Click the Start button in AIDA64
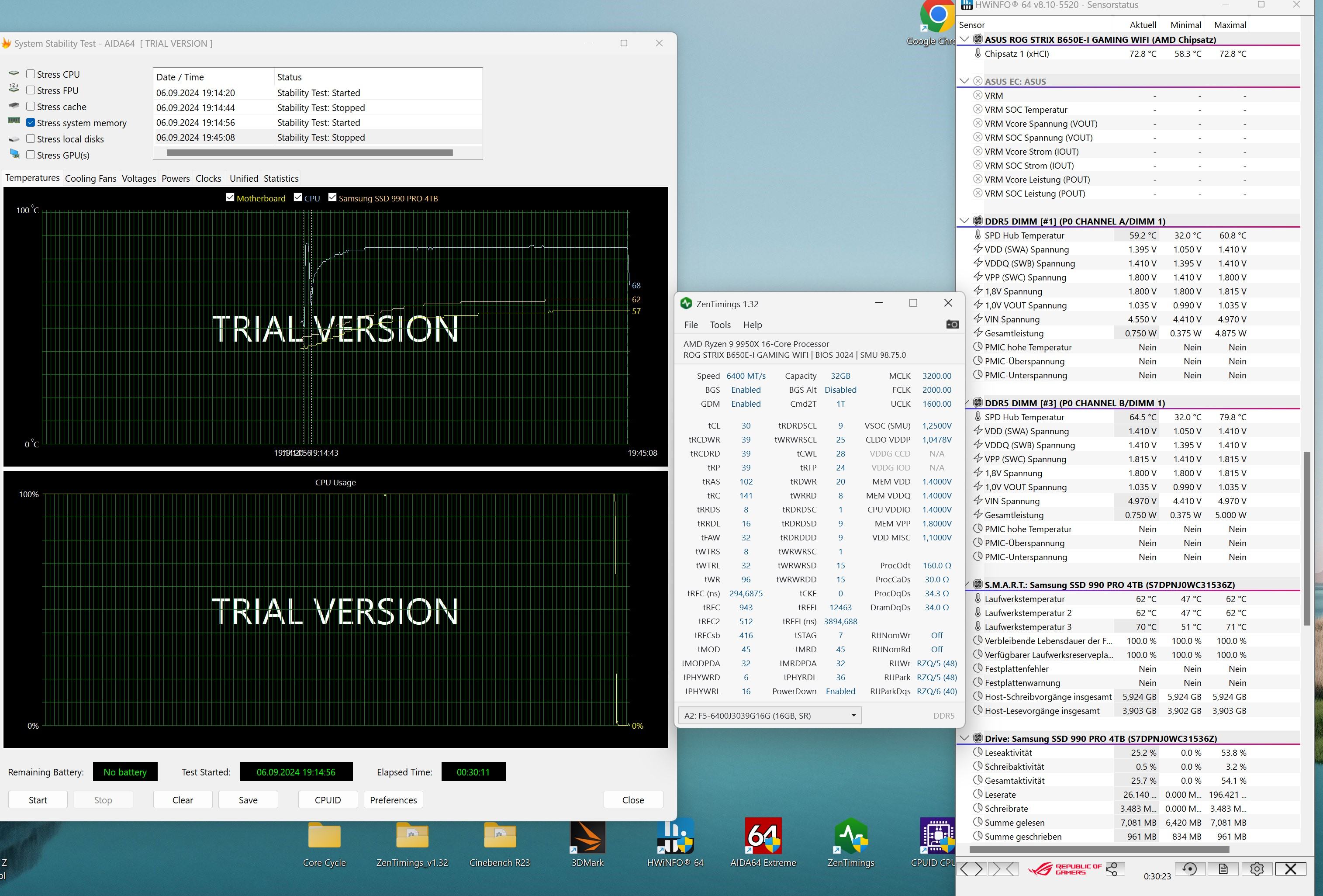Image resolution: width=1323 pixels, height=896 pixels. (x=38, y=800)
